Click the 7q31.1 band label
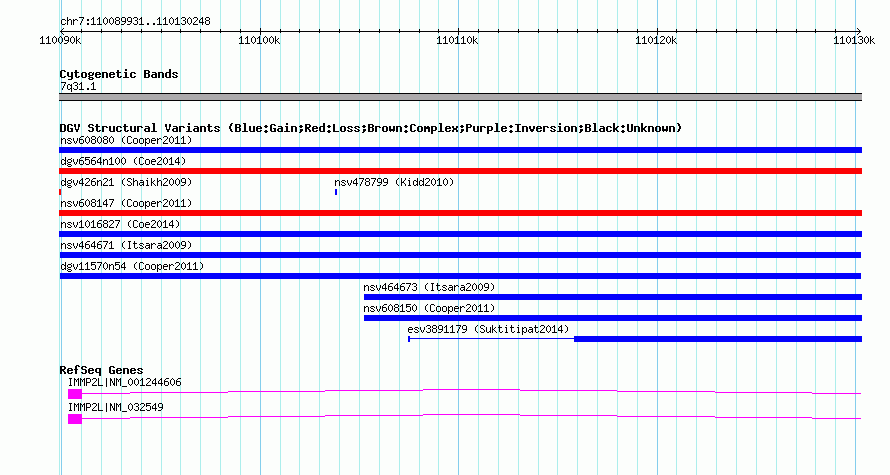The width and height of the screenshot is (890, 475). (78, 86)
